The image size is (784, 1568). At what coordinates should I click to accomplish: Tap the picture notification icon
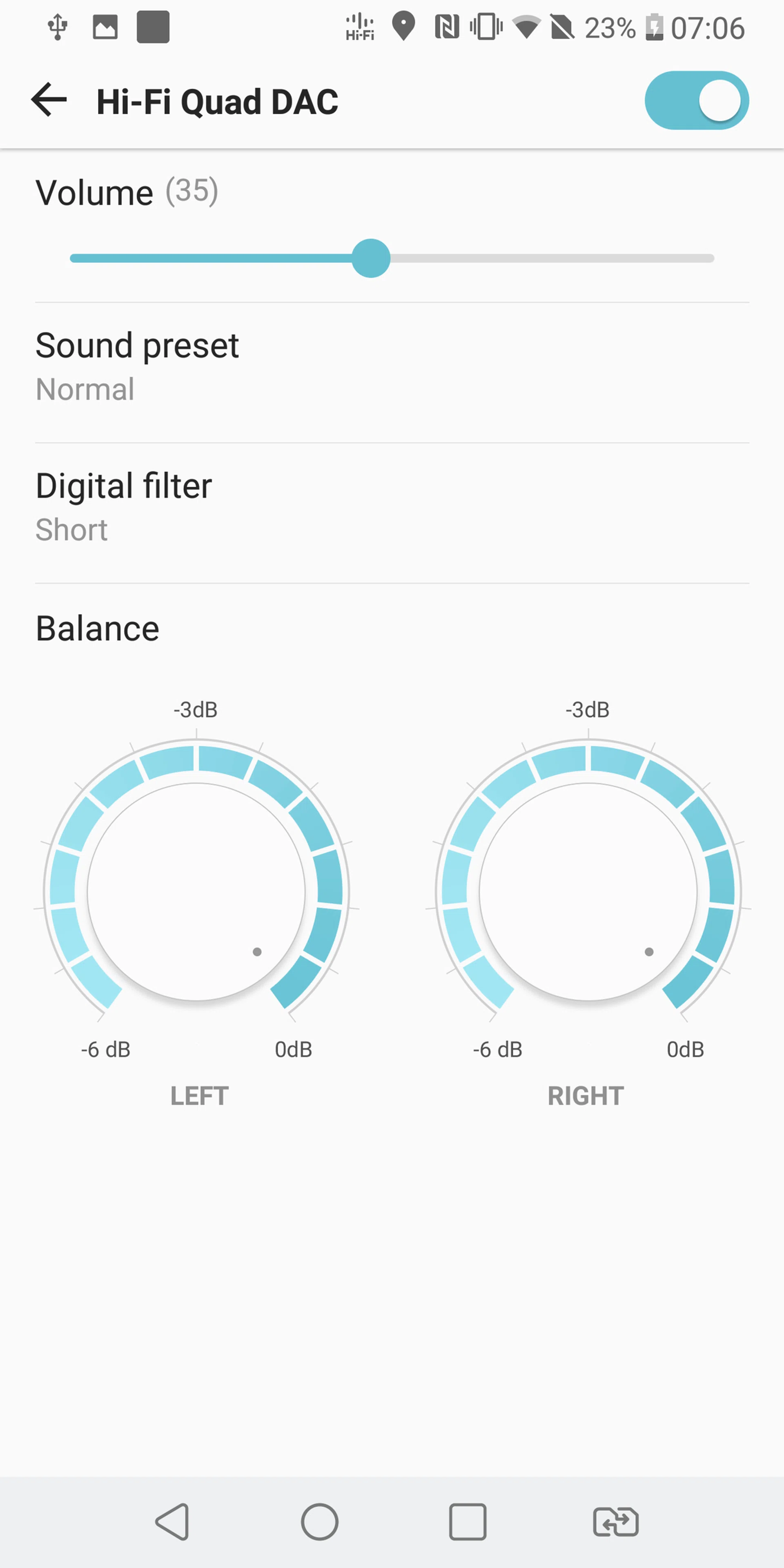click(105, 27)
